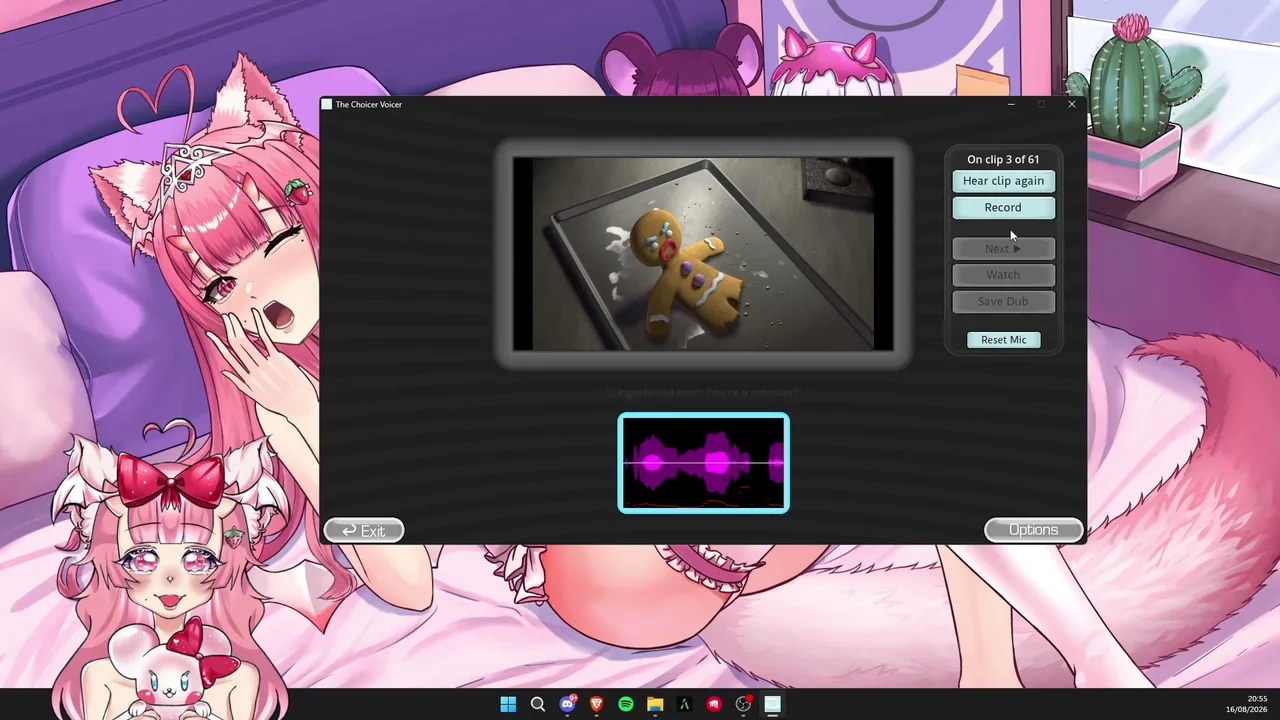This screenshot has height=720, width=1280.
Task: Click the pink audio waveform display
Action: pos(704,463)
